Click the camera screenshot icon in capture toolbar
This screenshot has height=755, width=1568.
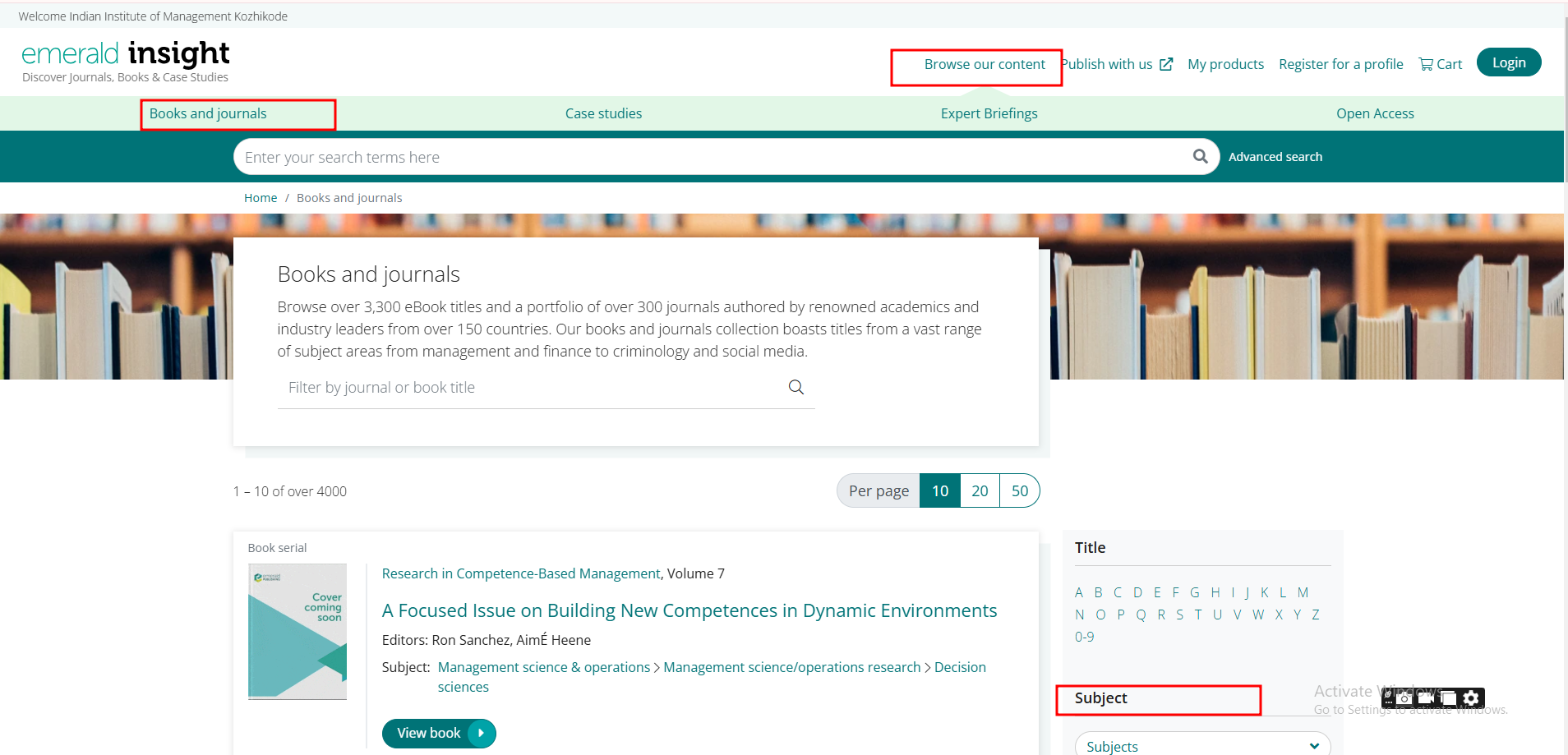coord(1405,698)
